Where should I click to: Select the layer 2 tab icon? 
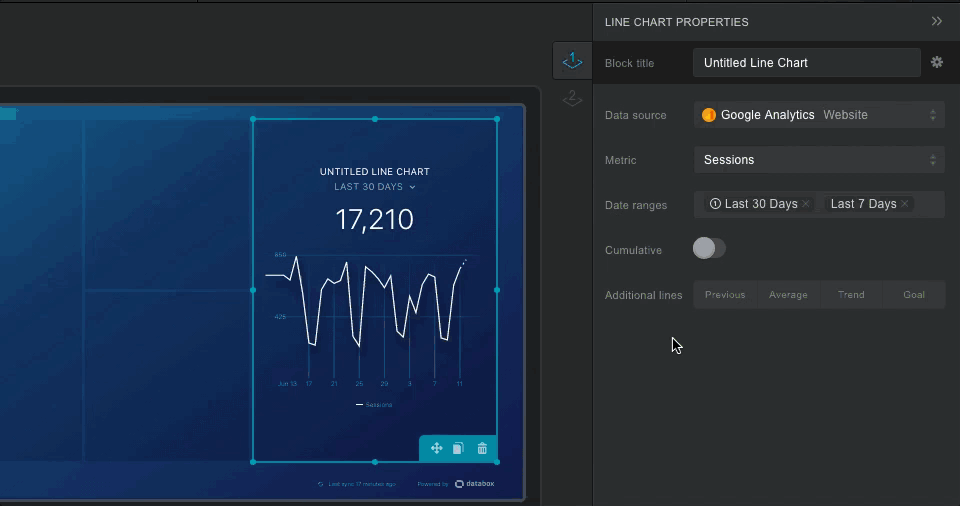point(572,98)
